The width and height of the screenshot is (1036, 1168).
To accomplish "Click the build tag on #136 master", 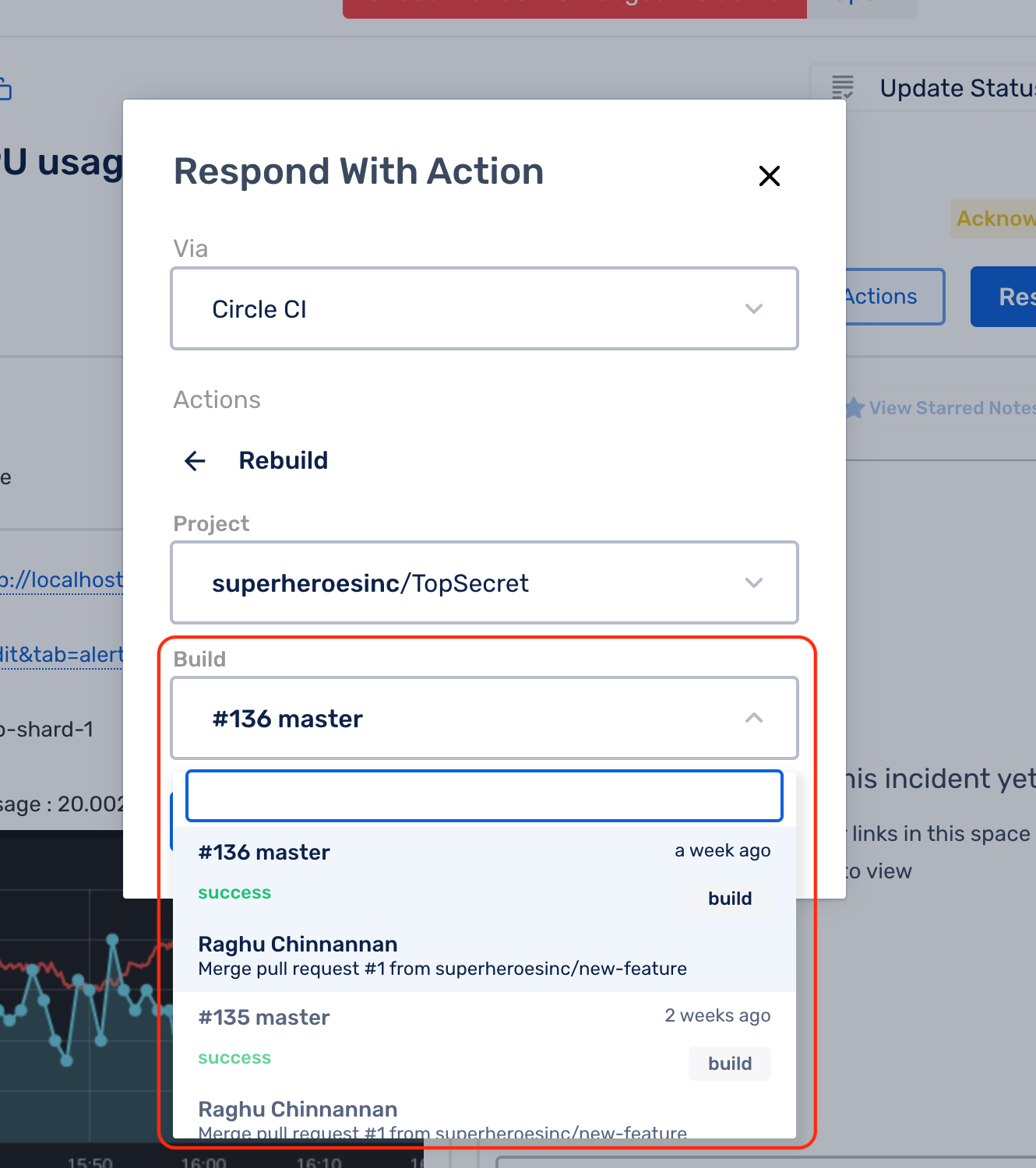I will click(730, 898).
